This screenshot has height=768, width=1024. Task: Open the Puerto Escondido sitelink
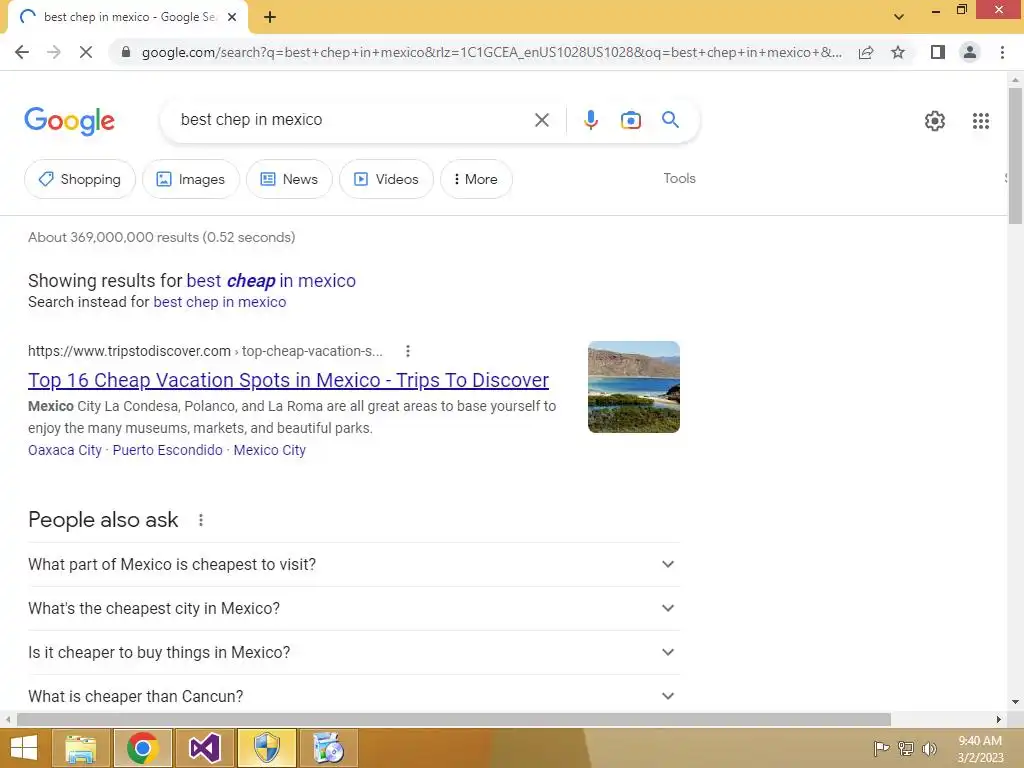[167, 451]
